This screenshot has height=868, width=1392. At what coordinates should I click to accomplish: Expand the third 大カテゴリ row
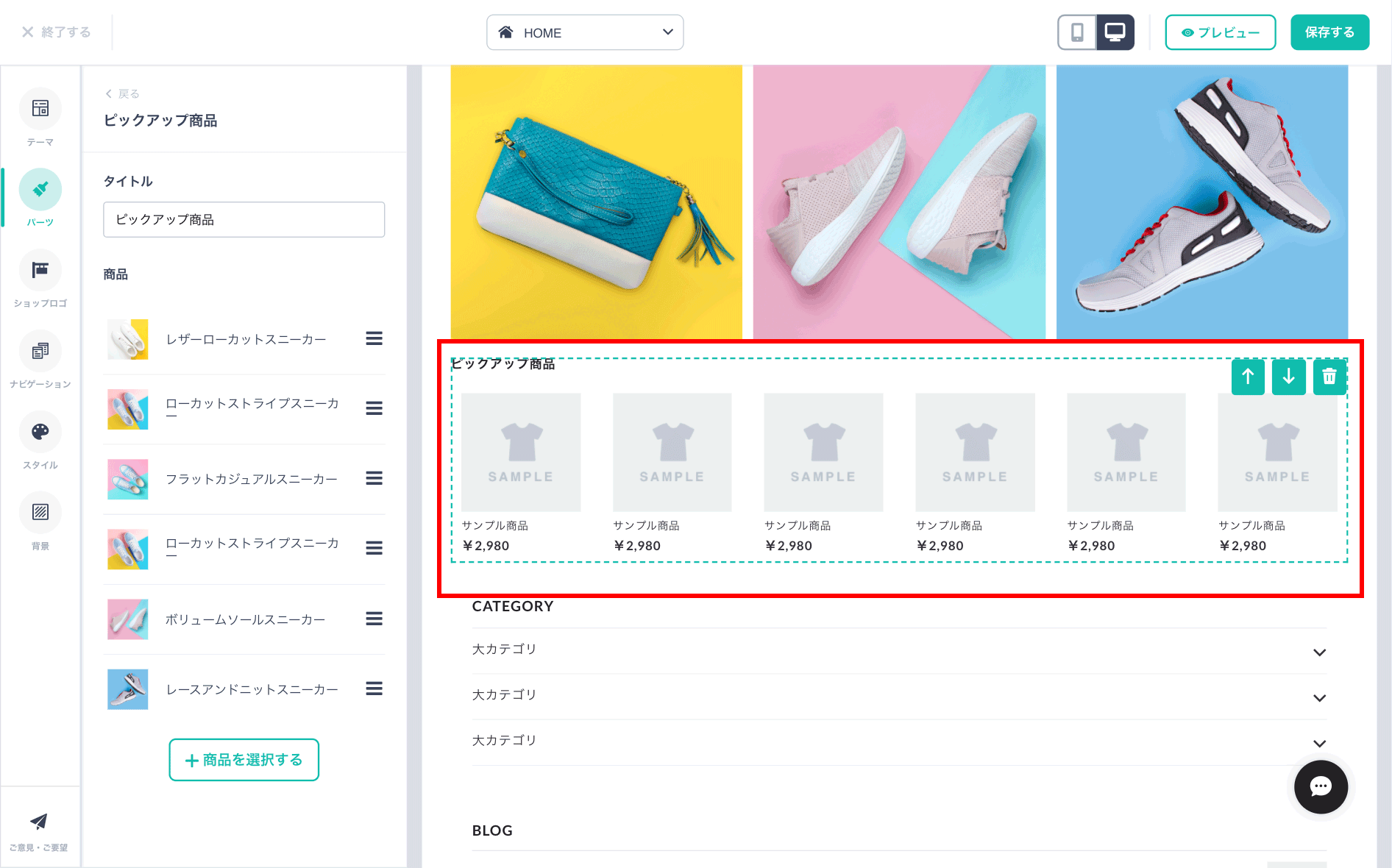pyautogui.click(x=900, y=742)
